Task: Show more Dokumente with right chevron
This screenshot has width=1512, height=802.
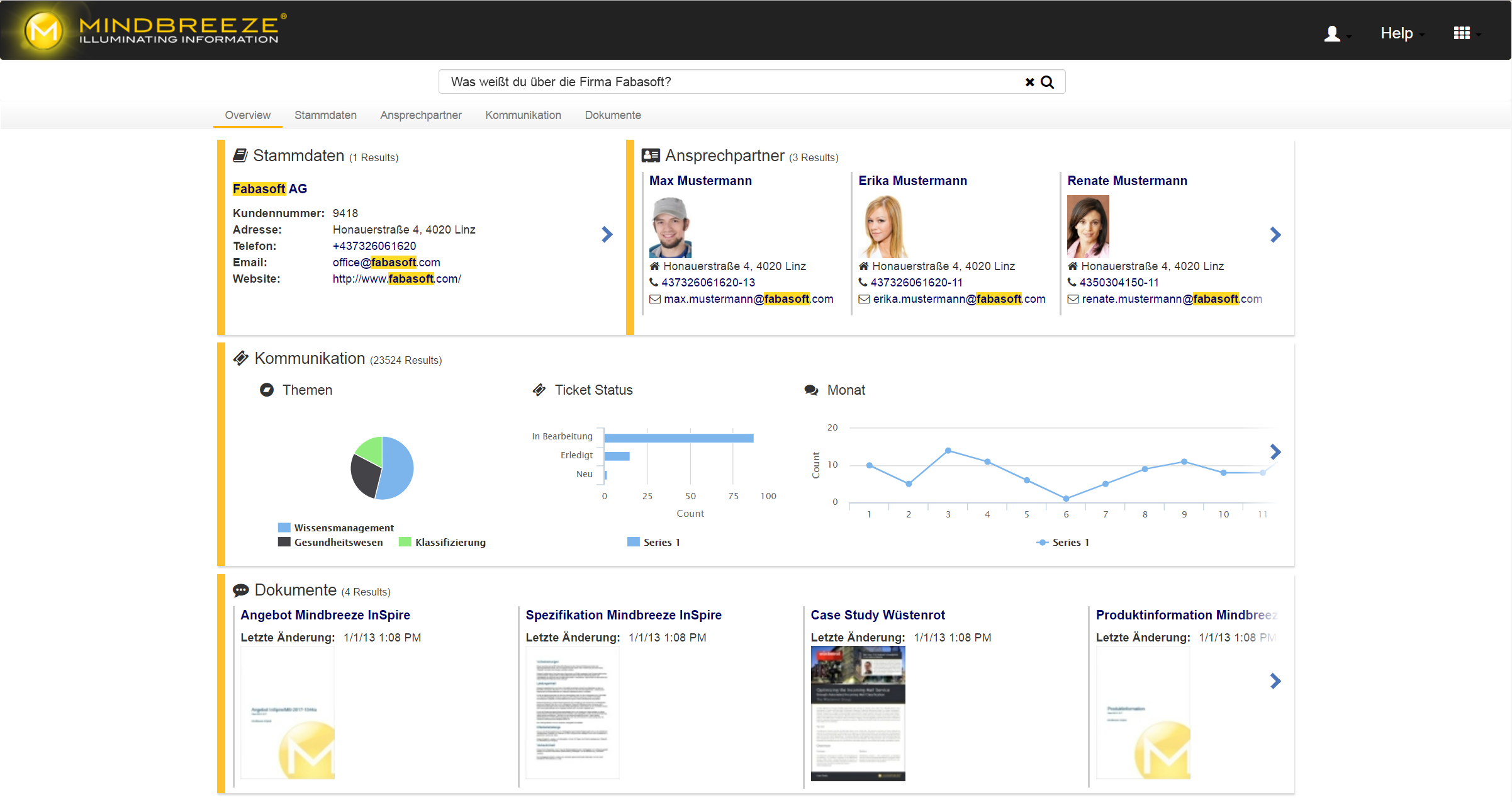Action: coord(1275,681)
